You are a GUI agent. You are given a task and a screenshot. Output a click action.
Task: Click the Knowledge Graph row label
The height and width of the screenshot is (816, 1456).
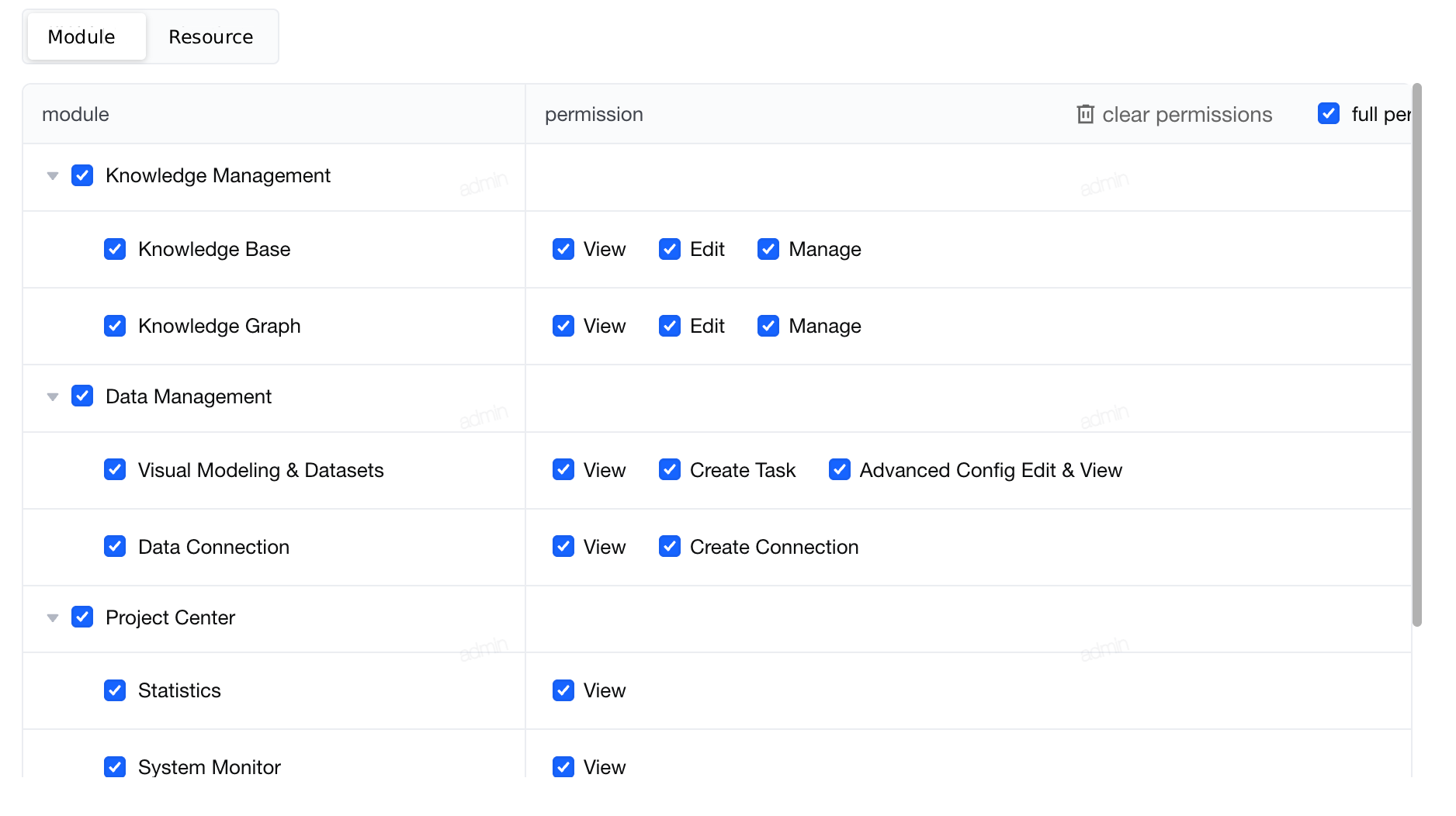[x=219, y=326]
